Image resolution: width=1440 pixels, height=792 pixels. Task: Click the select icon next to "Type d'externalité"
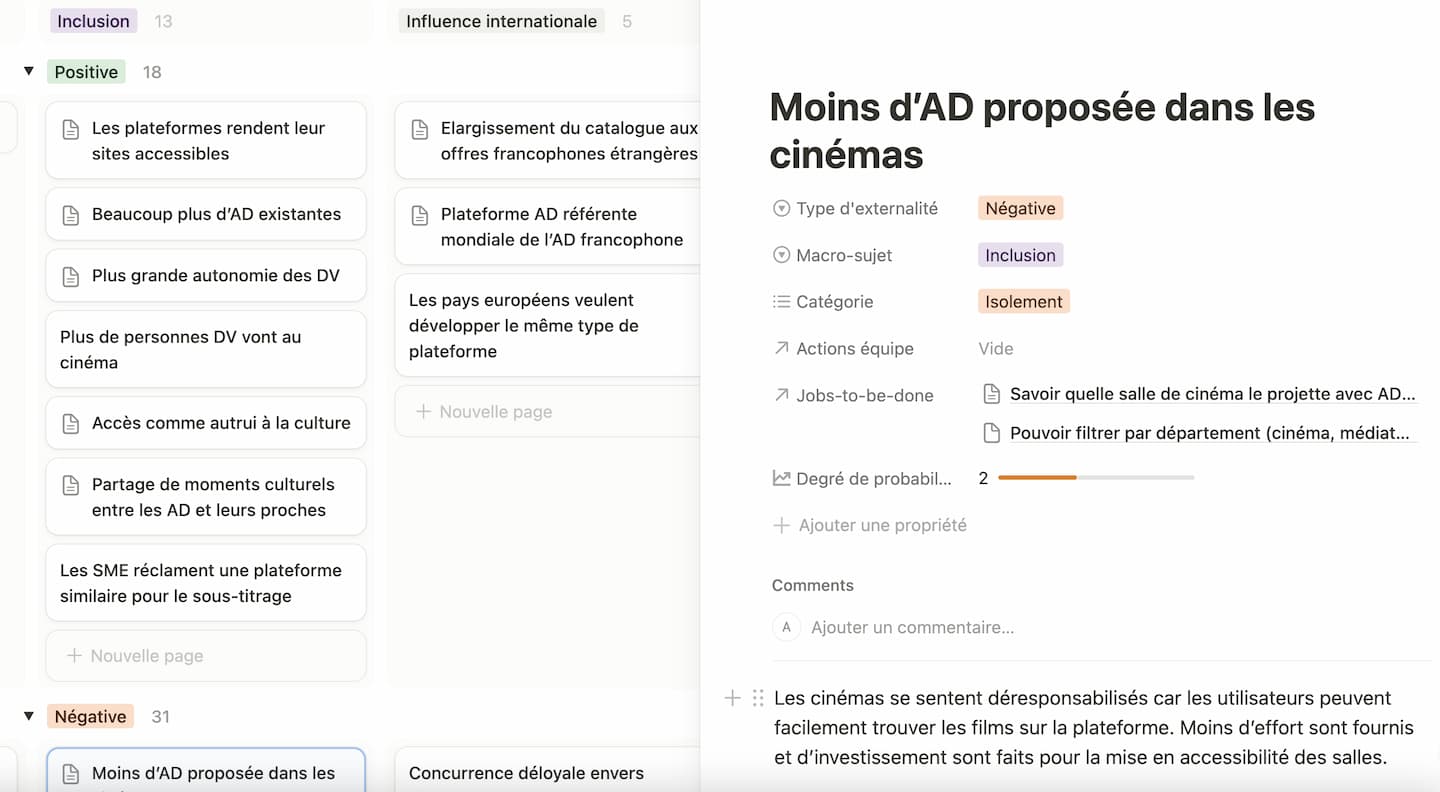click(x=781, y=208)
